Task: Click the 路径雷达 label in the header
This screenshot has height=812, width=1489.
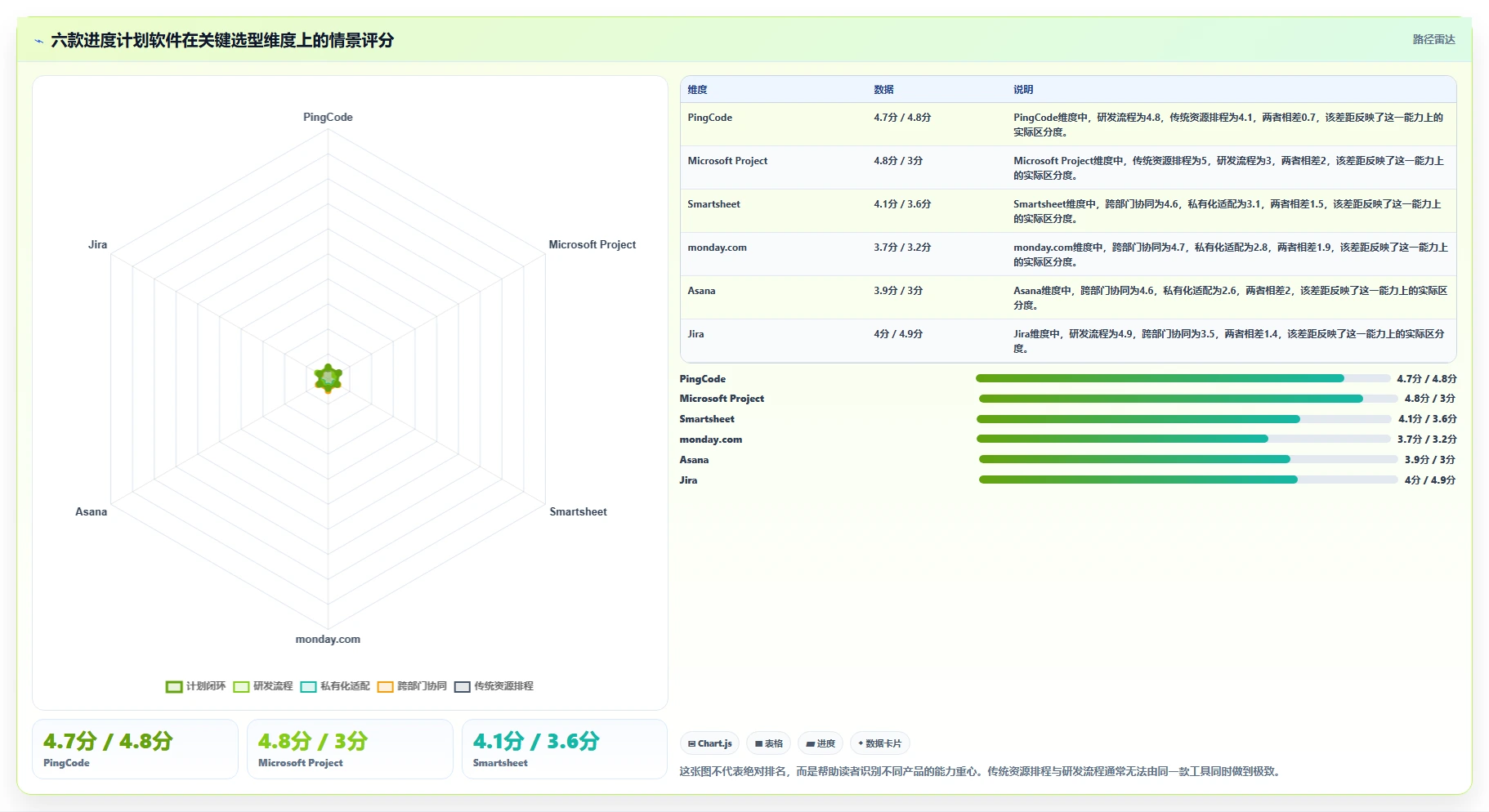Action: tap(1434, 39)
